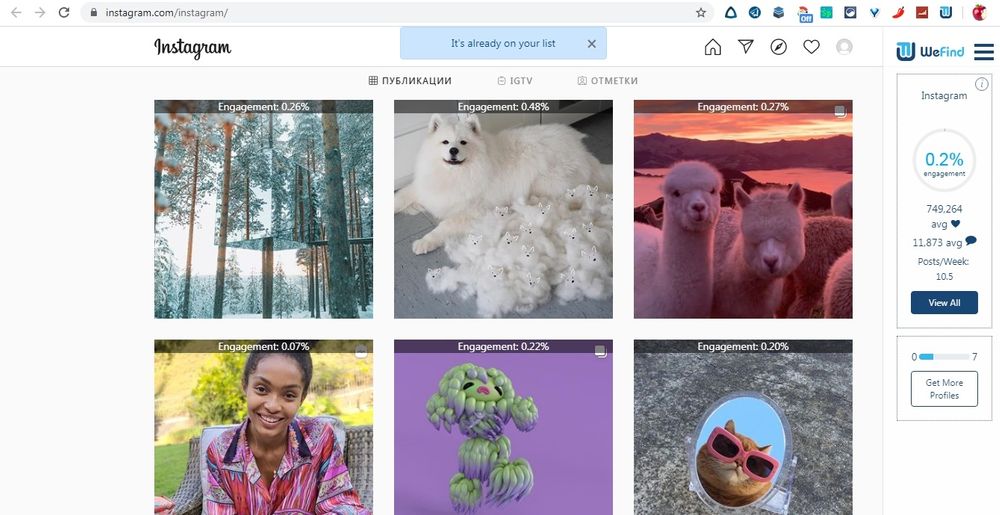The height and width of the screenshot is (515, 1000).
Task: Open the info icon in WeFind panel
Action: pos(982,84)
